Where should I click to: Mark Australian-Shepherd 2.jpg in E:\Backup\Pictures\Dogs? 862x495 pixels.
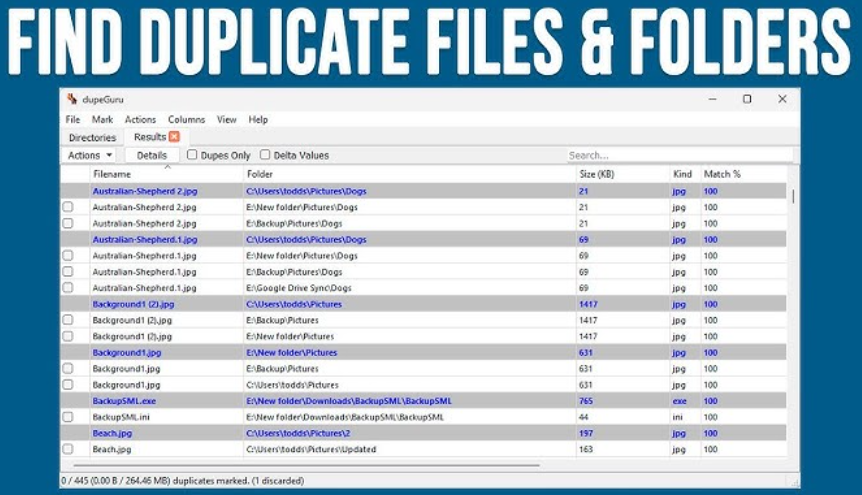coord(68,223)
